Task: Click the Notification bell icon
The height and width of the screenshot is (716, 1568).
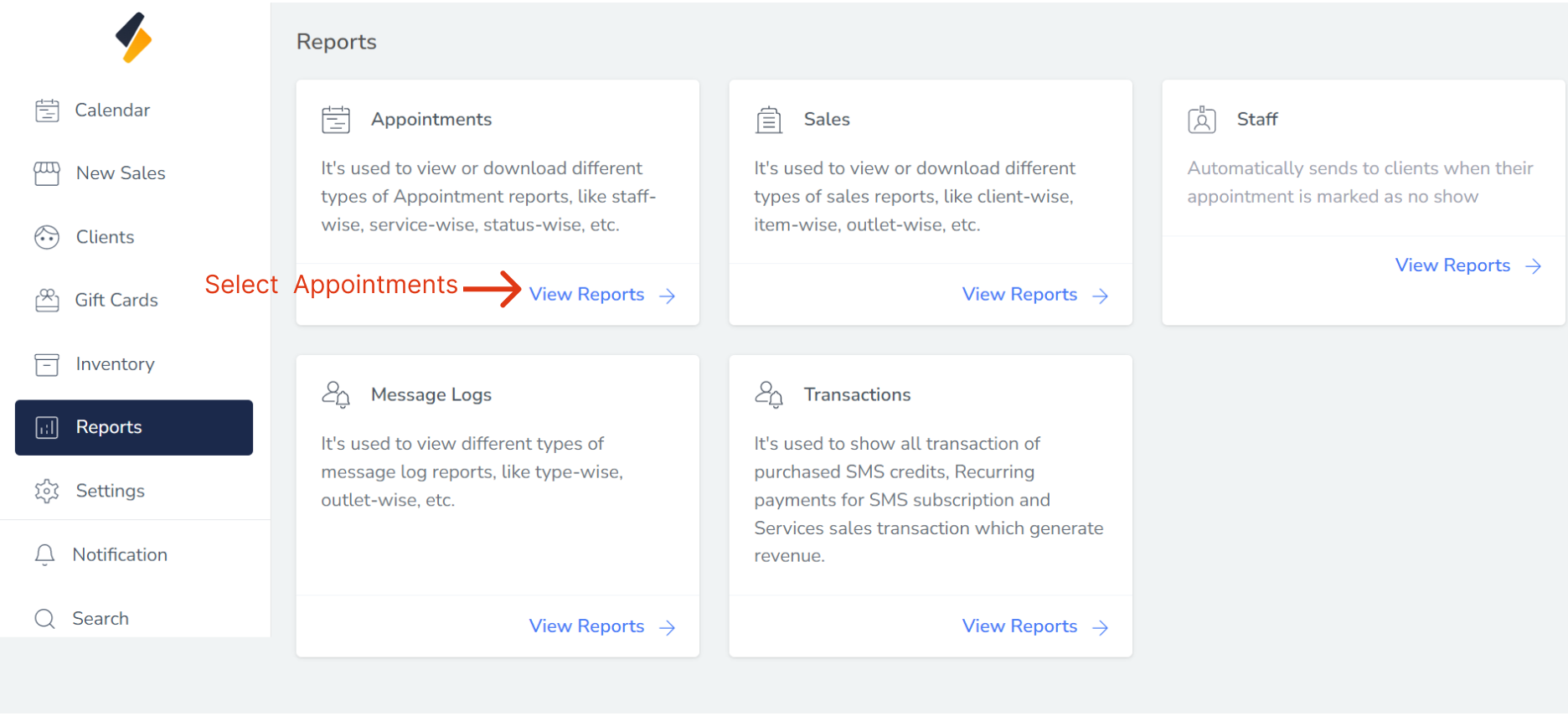Action: [x=45, y=554]
